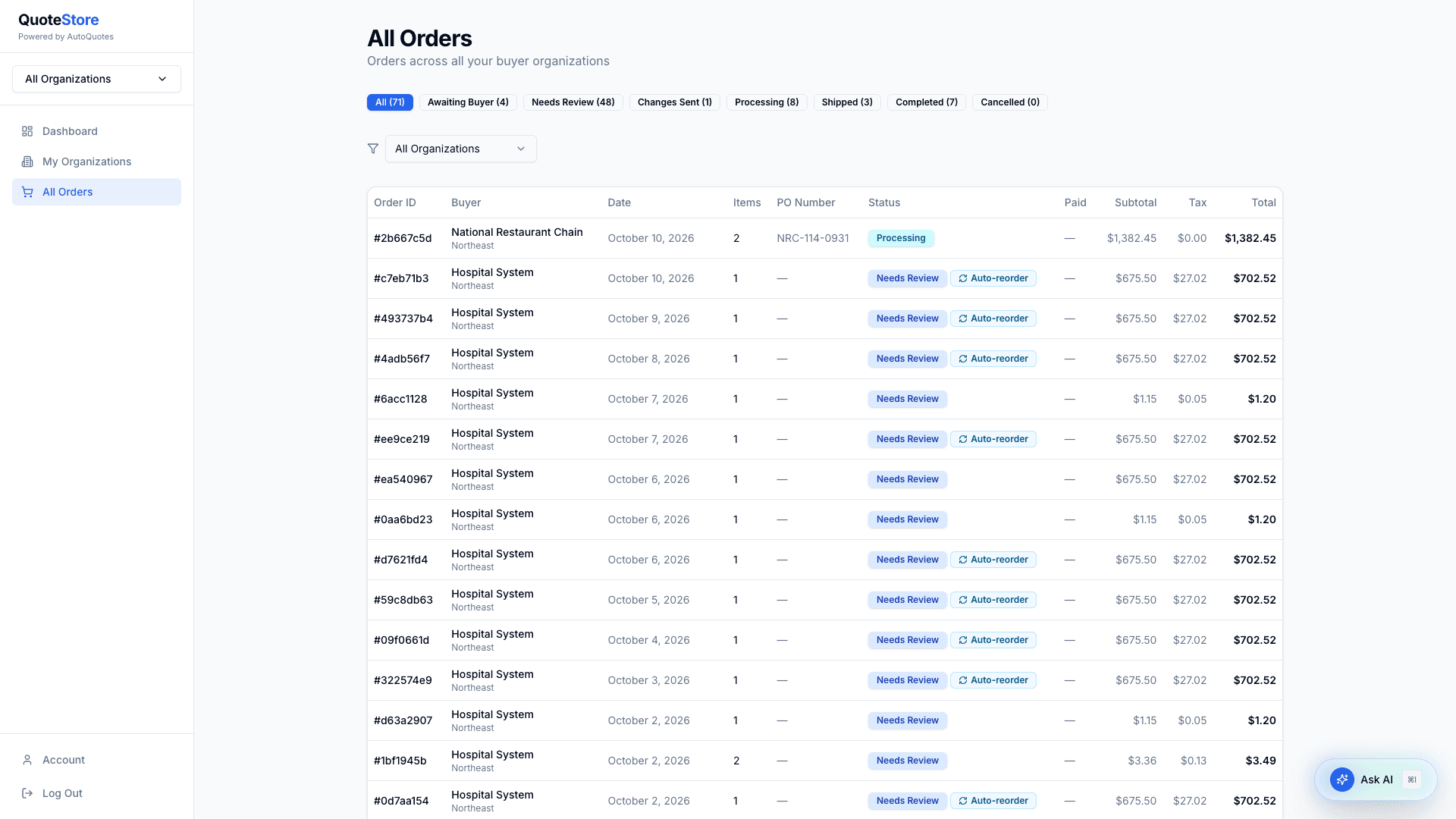Click the My Organizations building icon
This screenshot has height=819, width=1456.
(x=27, y=162)
